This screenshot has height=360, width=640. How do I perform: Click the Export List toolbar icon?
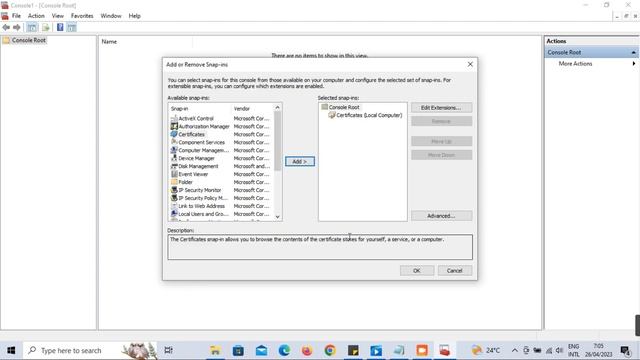click(46, 27)
